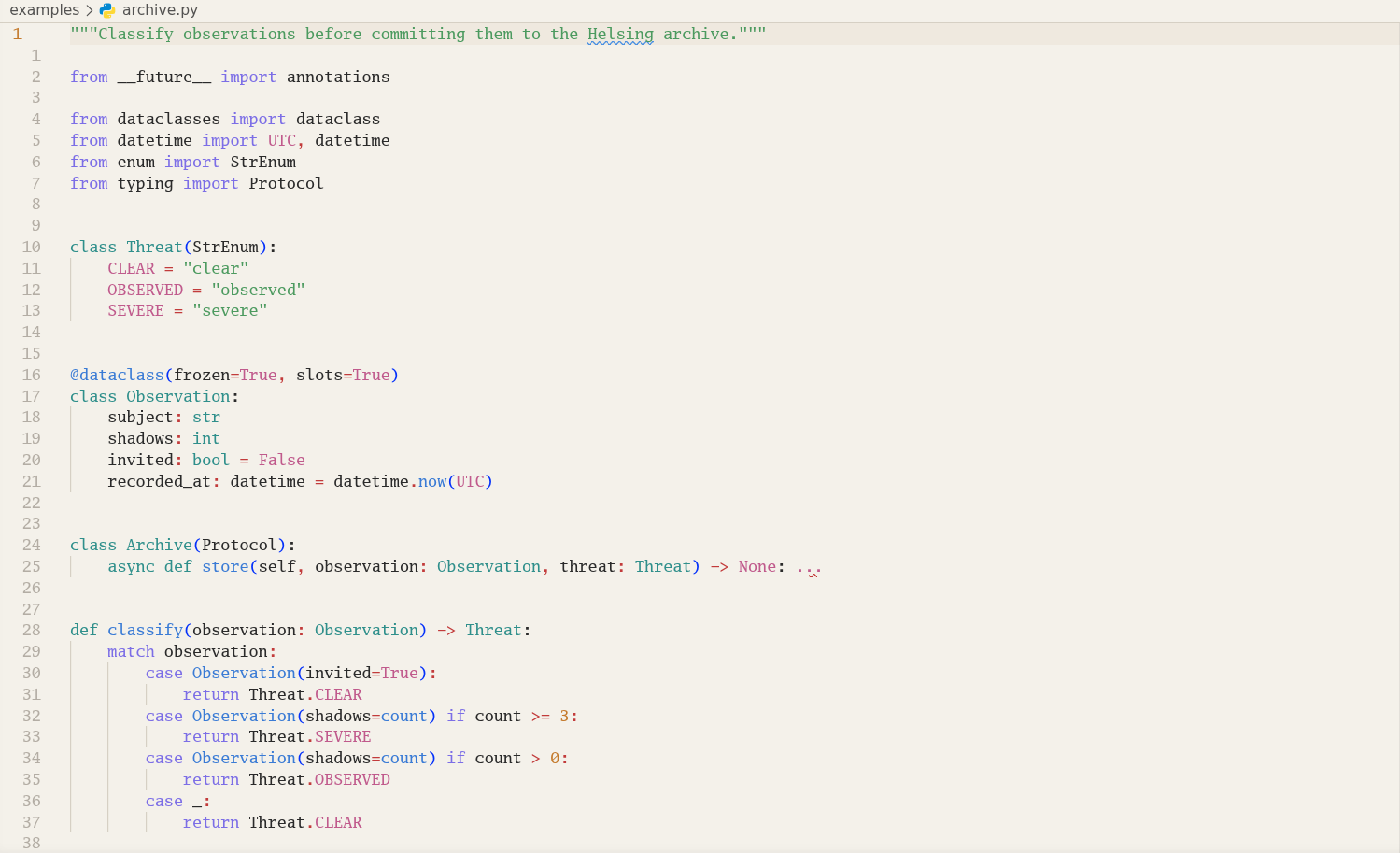Screen dimensions: 1400x853
Task: Place cursor on 'dataclasses' module name
Action: click(169, 120)
